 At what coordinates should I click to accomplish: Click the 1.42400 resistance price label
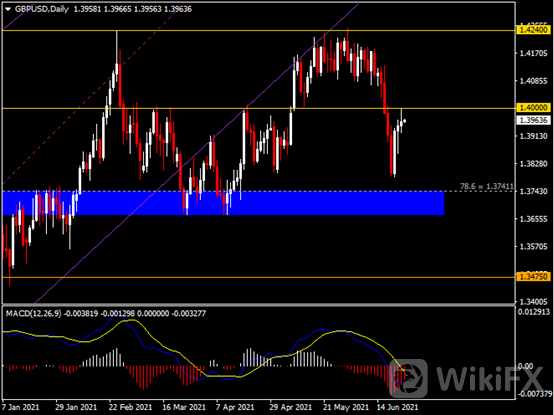point(534,30)
